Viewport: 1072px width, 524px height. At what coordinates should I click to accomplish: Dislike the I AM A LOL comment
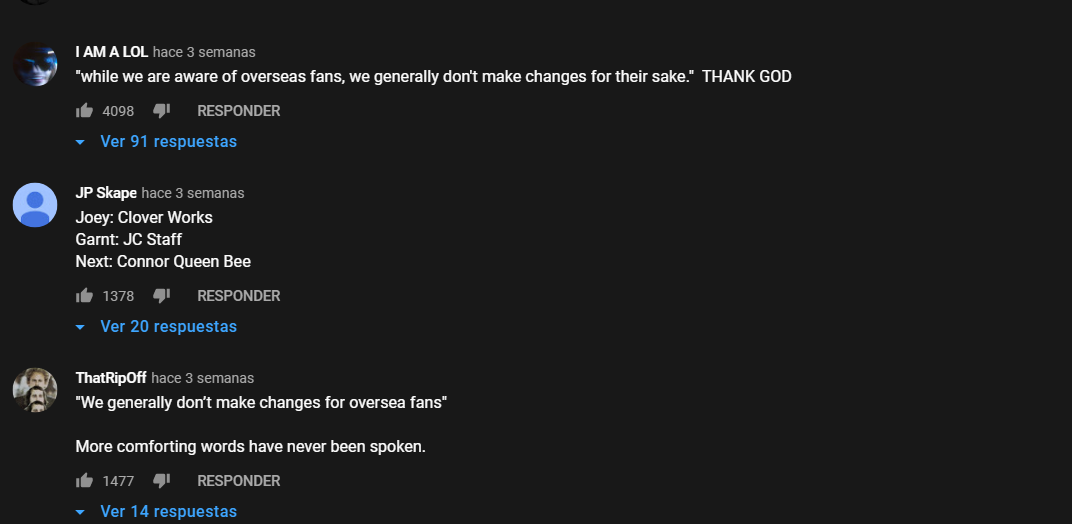pyautogui.click(x=161, y=111)
